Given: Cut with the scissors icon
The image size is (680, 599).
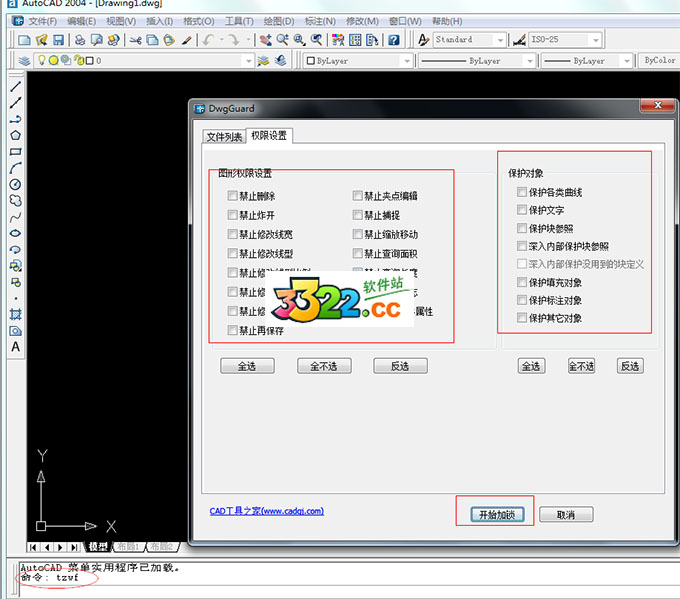Looking at the screenshot, I should pos(136,40).
